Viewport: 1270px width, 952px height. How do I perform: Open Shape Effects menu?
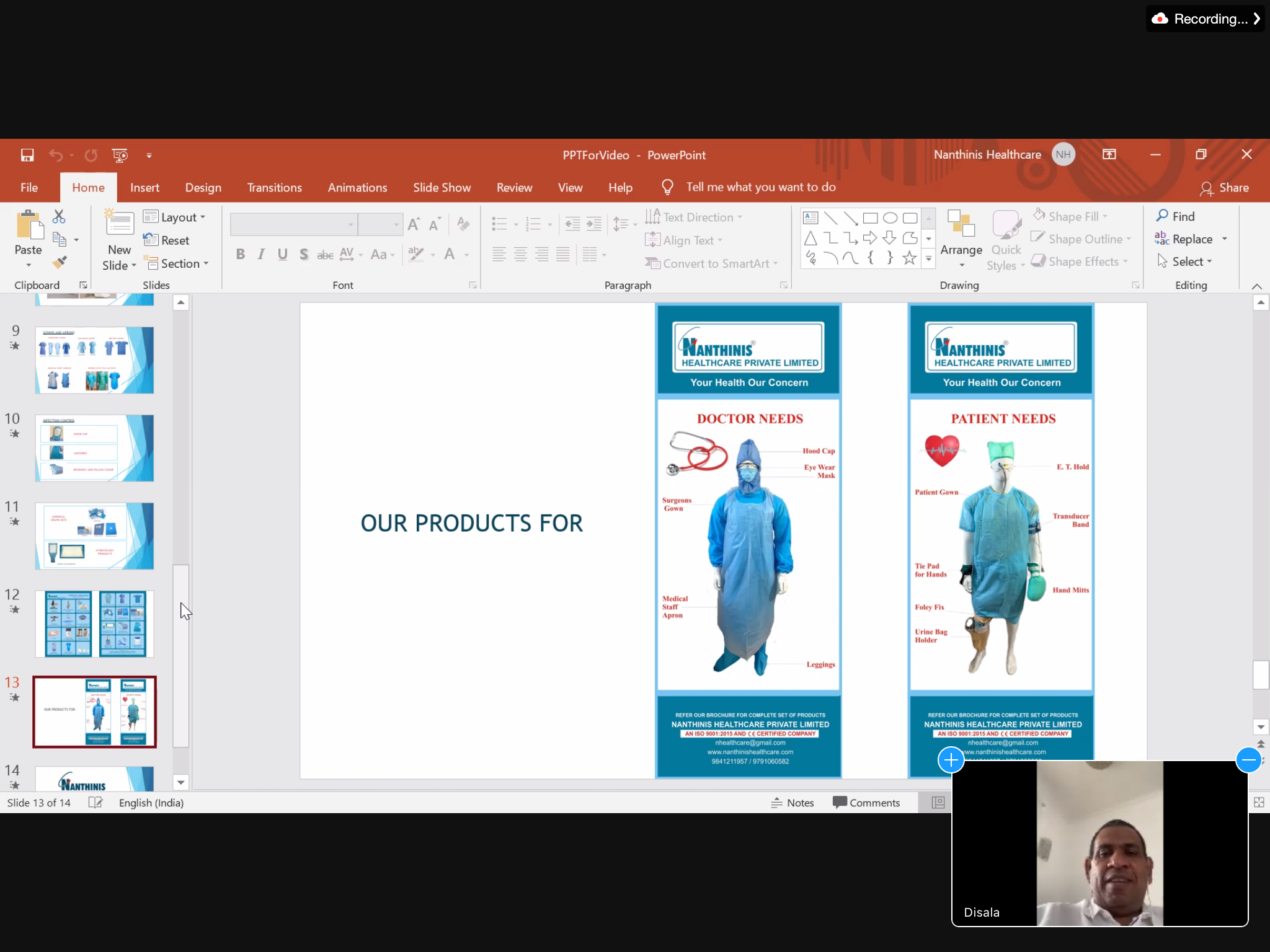coord(1080,262)
